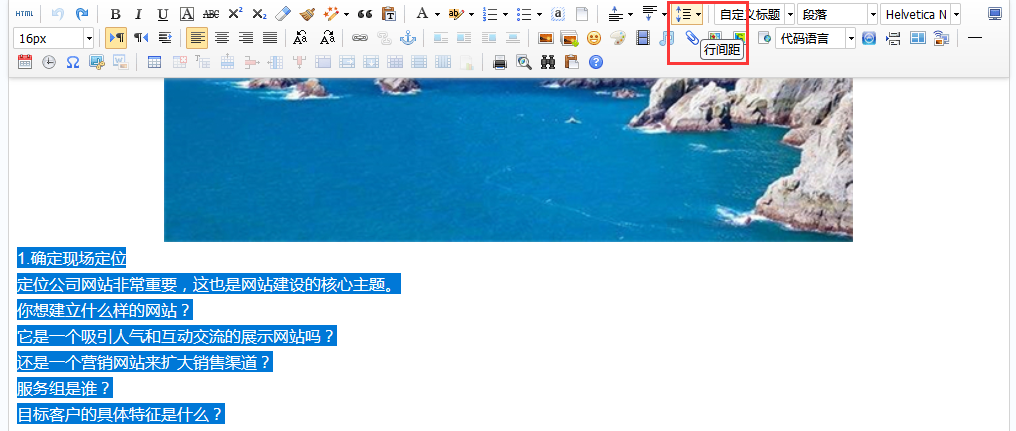This screenshot has width=1016, height=431.
Task: Insert a page break icon
Action: point(894,38)
